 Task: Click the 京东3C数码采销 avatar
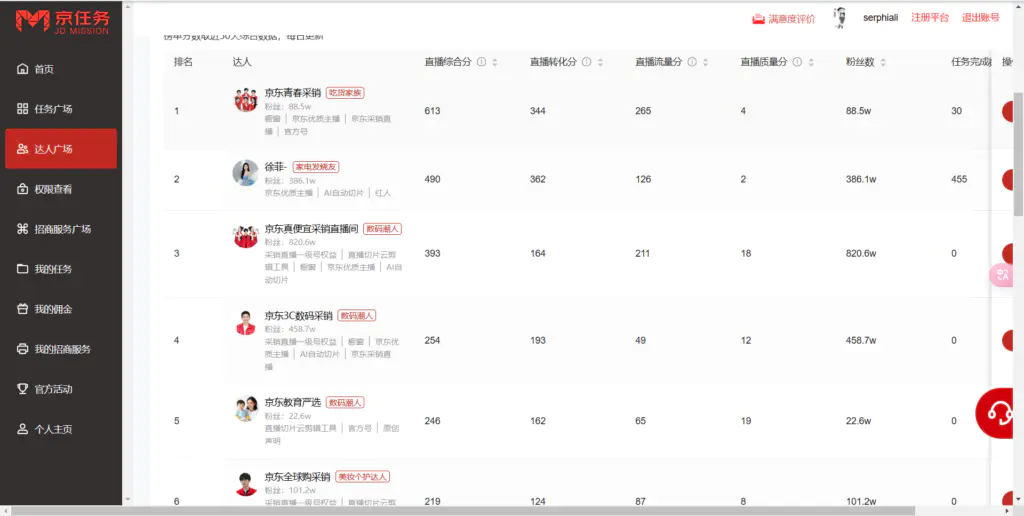(246, 323)
